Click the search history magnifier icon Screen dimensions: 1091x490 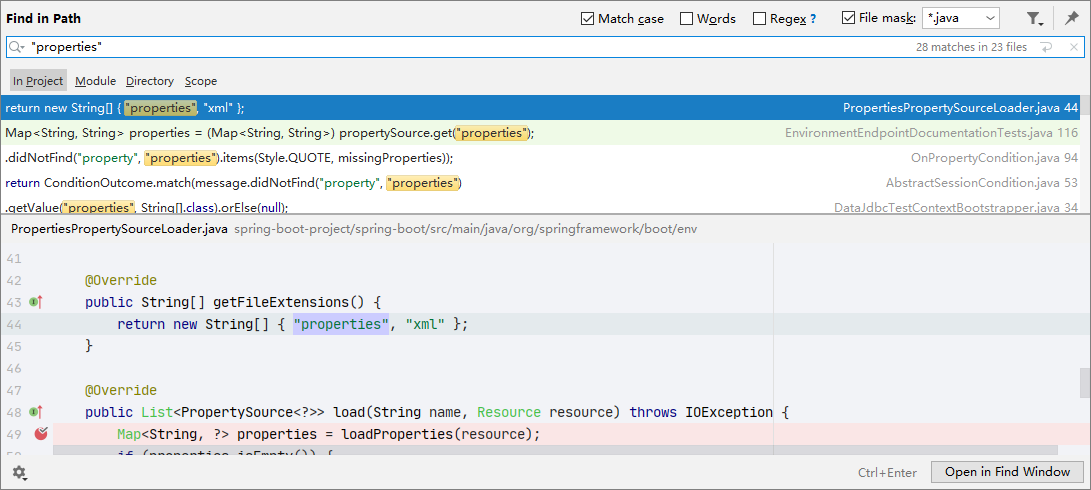17,47
